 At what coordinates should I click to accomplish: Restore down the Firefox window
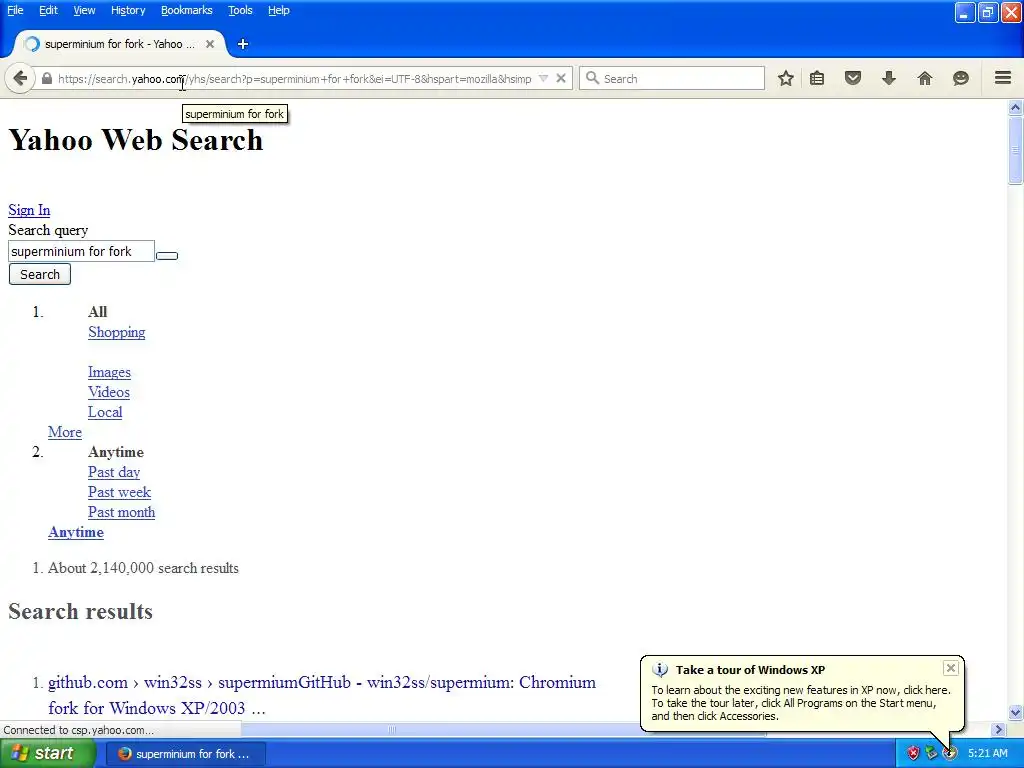tap(987, 12)
